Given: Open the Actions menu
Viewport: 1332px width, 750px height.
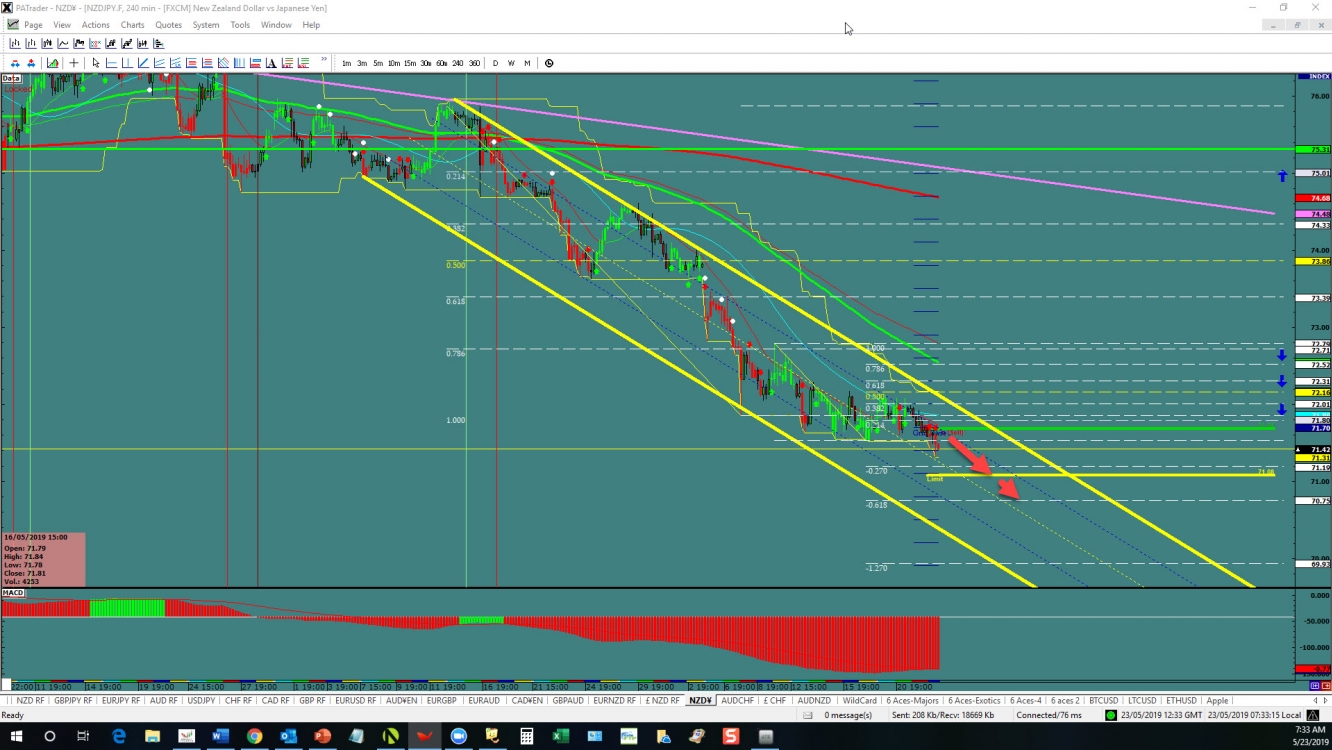Looking at the screenshot, I should point(96,25).
